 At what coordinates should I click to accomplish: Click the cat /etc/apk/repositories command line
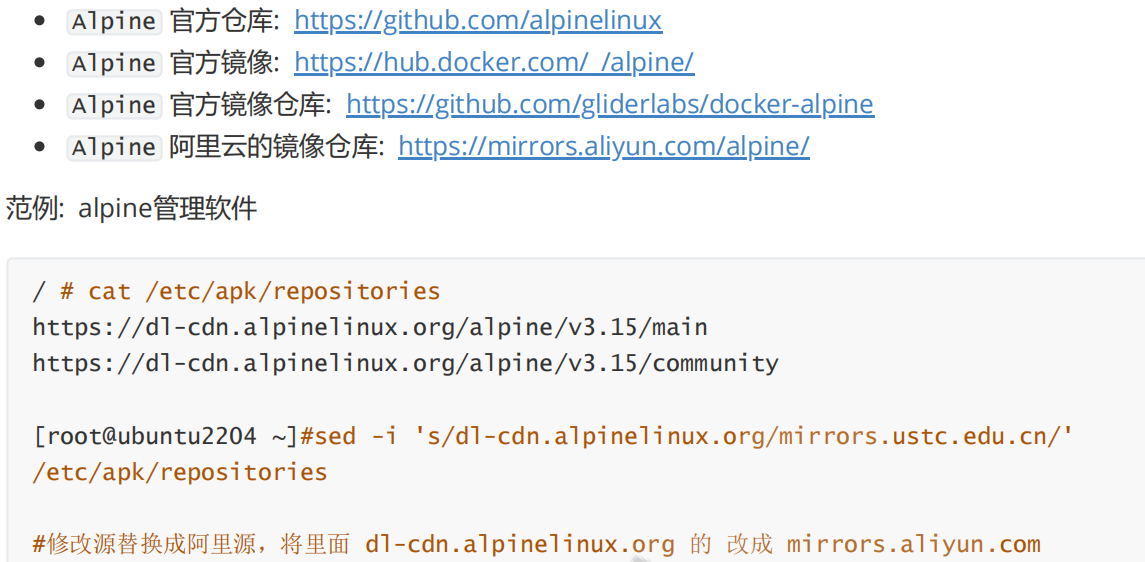pyautogui.click(x=236, y=291)
